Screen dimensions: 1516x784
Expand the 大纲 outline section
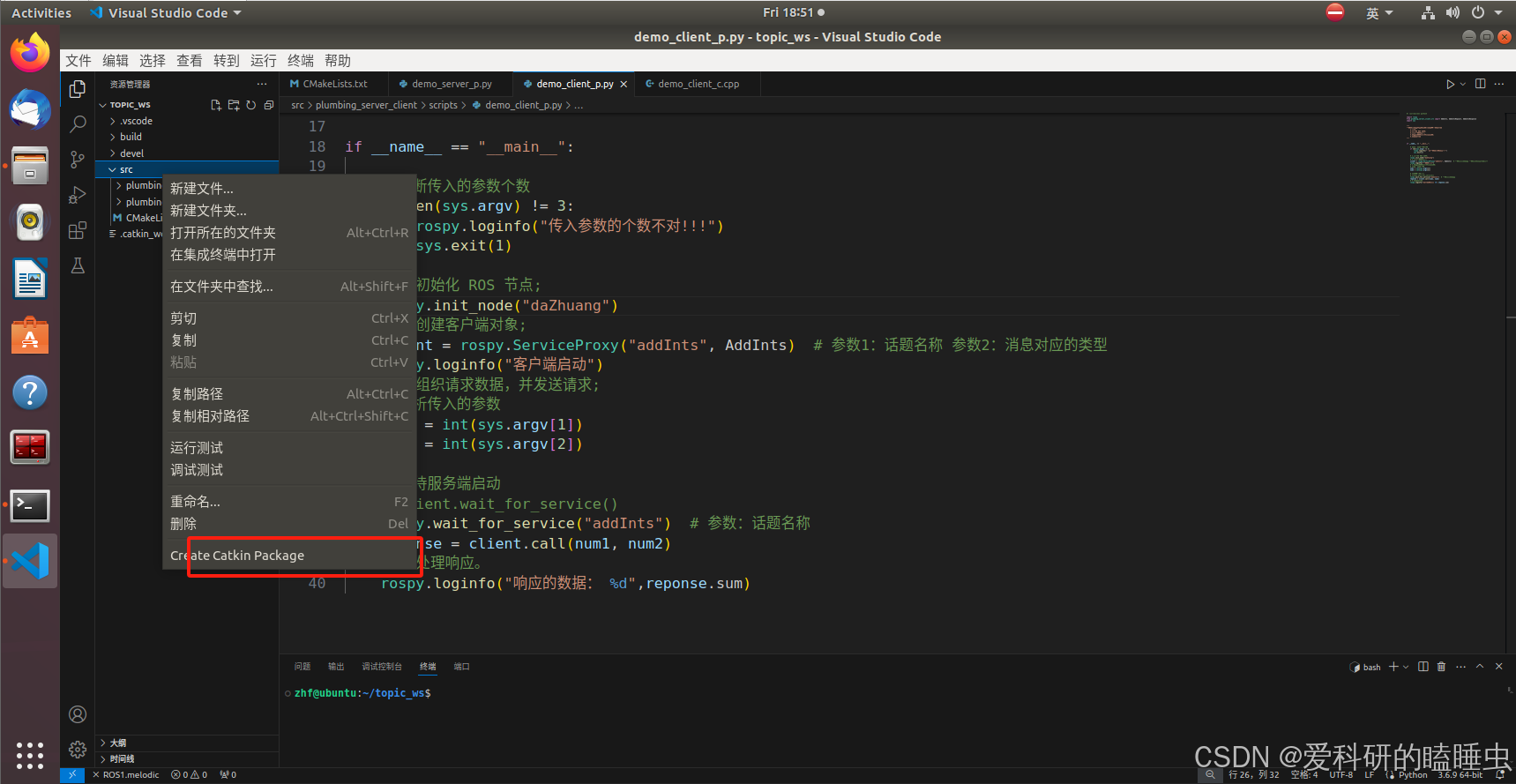tap(187, 743)
